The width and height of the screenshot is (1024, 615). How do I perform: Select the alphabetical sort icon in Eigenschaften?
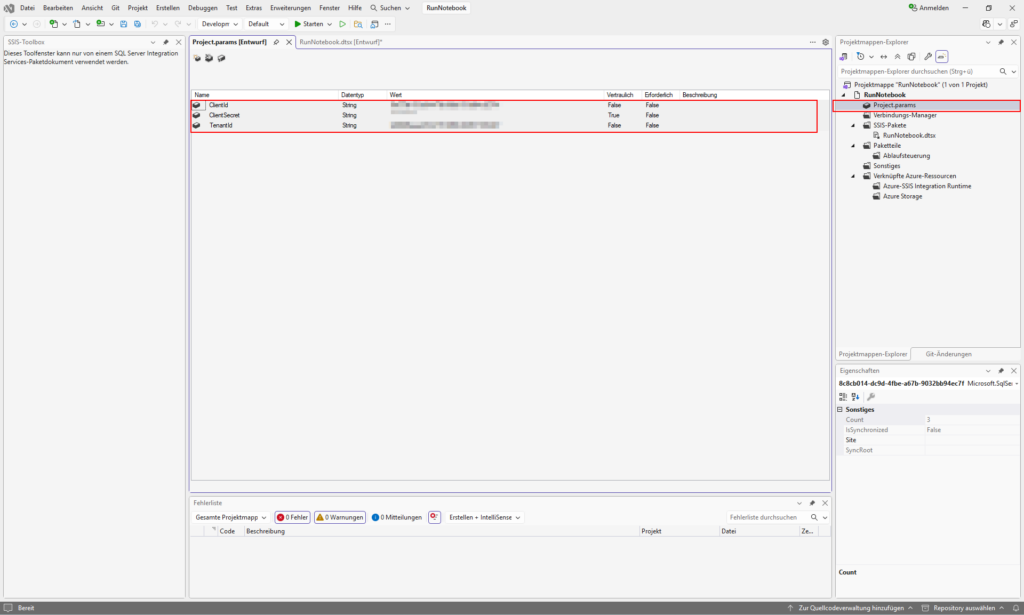(x=855, y=396)
